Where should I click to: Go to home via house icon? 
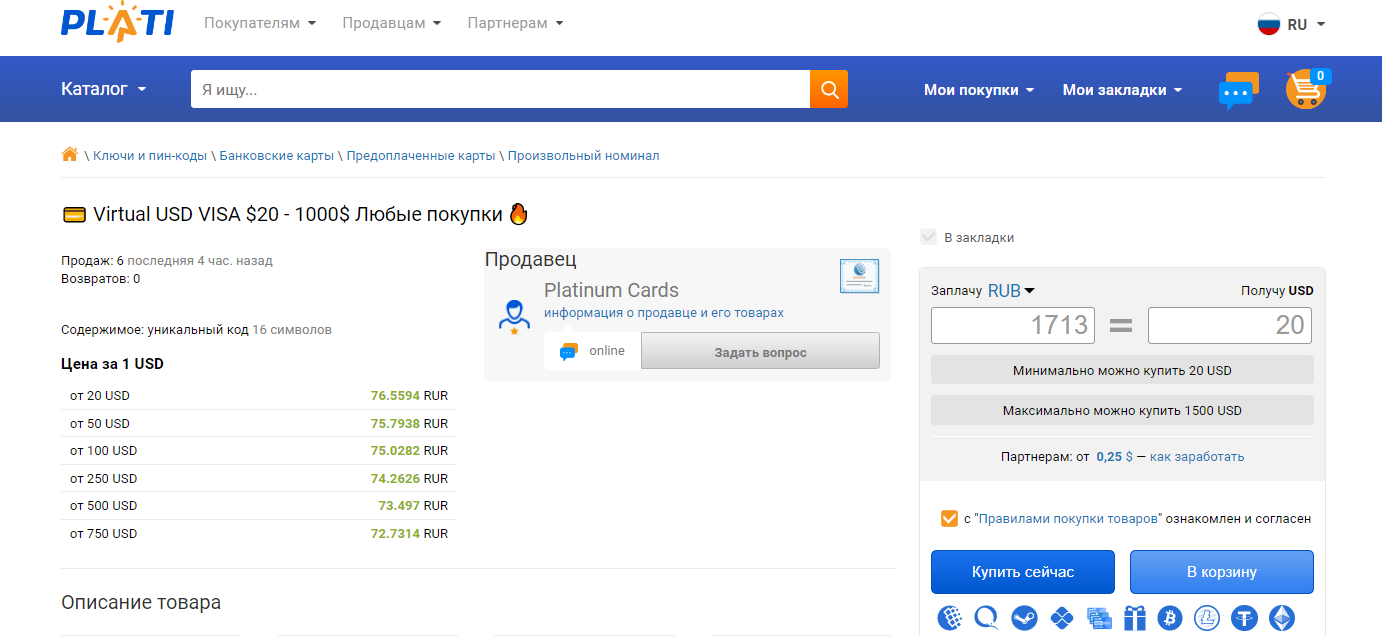click(x=69, y=155)
